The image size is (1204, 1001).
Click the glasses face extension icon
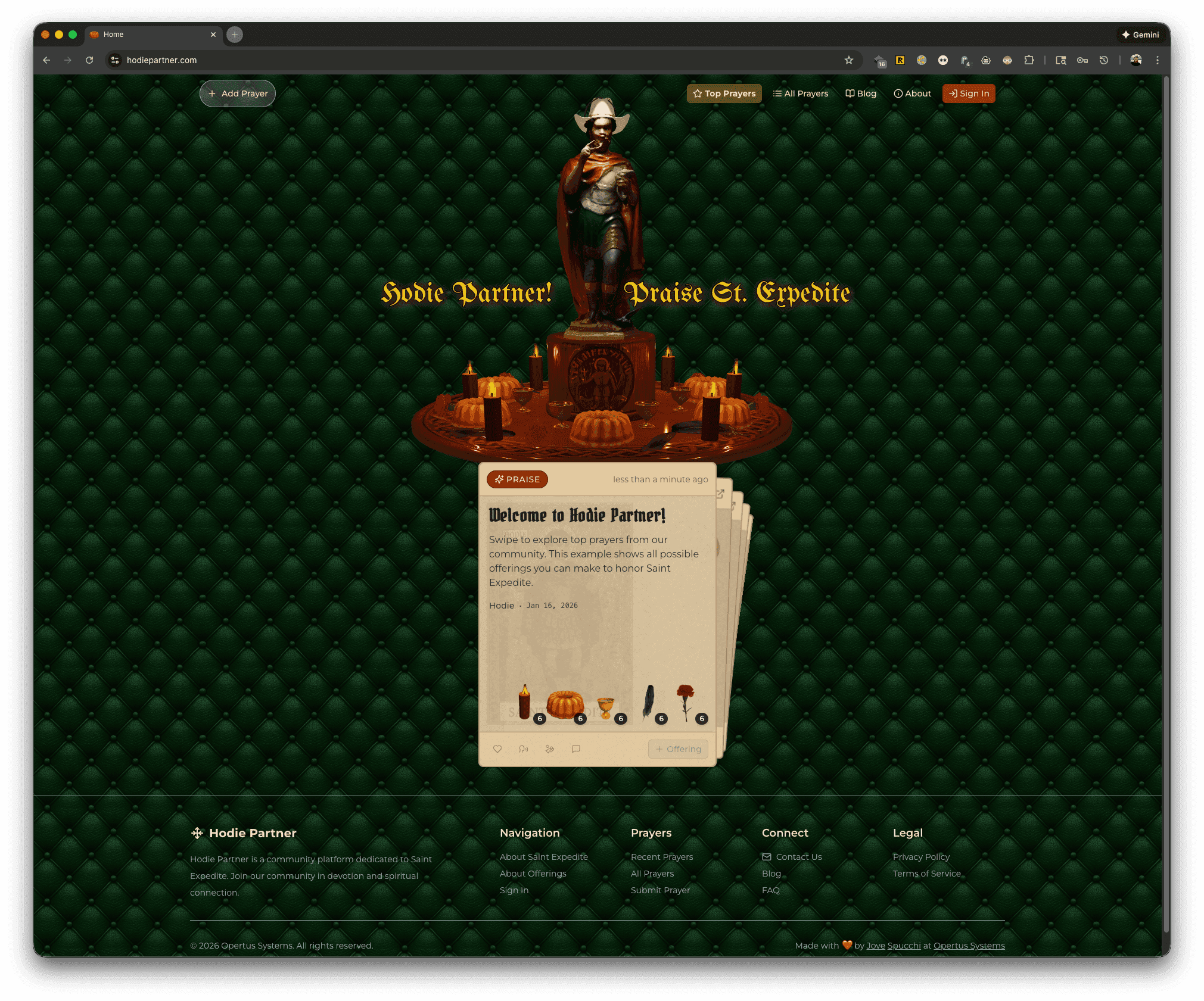(x=1007, y=60)
